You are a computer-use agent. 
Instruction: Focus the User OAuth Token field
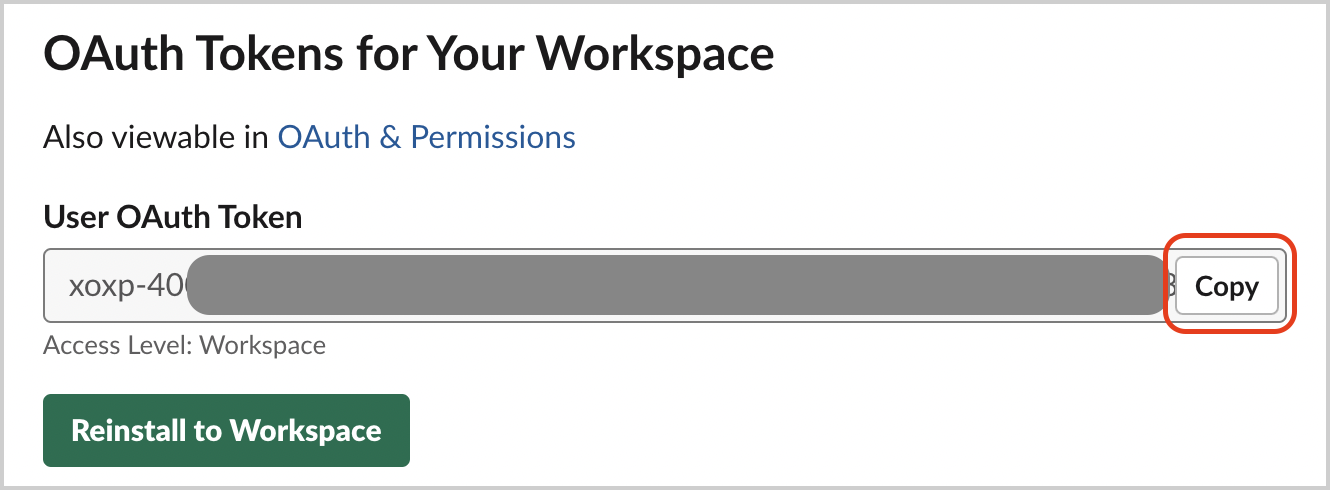(x=600, y=286)
